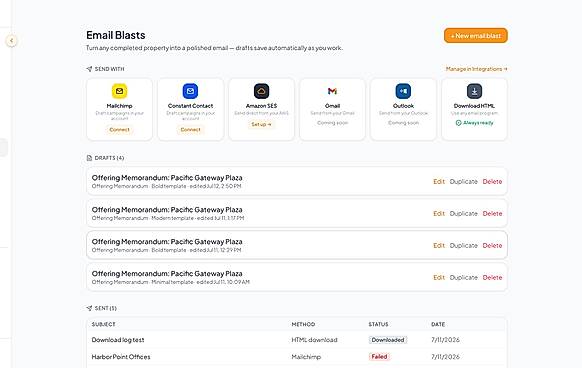Viewport: 582px width, 368px height.
Task: Click the SENT (5) section label
Action: [x=105, y=308]
